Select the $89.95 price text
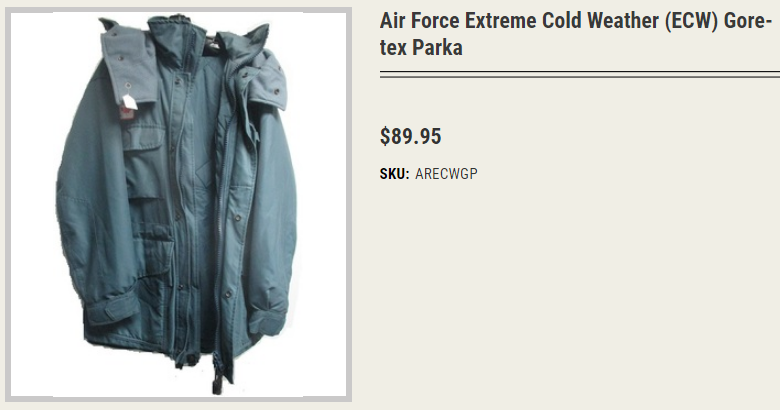Image resolution: width=780 pixels, height=410 pixels. [410, 136]
